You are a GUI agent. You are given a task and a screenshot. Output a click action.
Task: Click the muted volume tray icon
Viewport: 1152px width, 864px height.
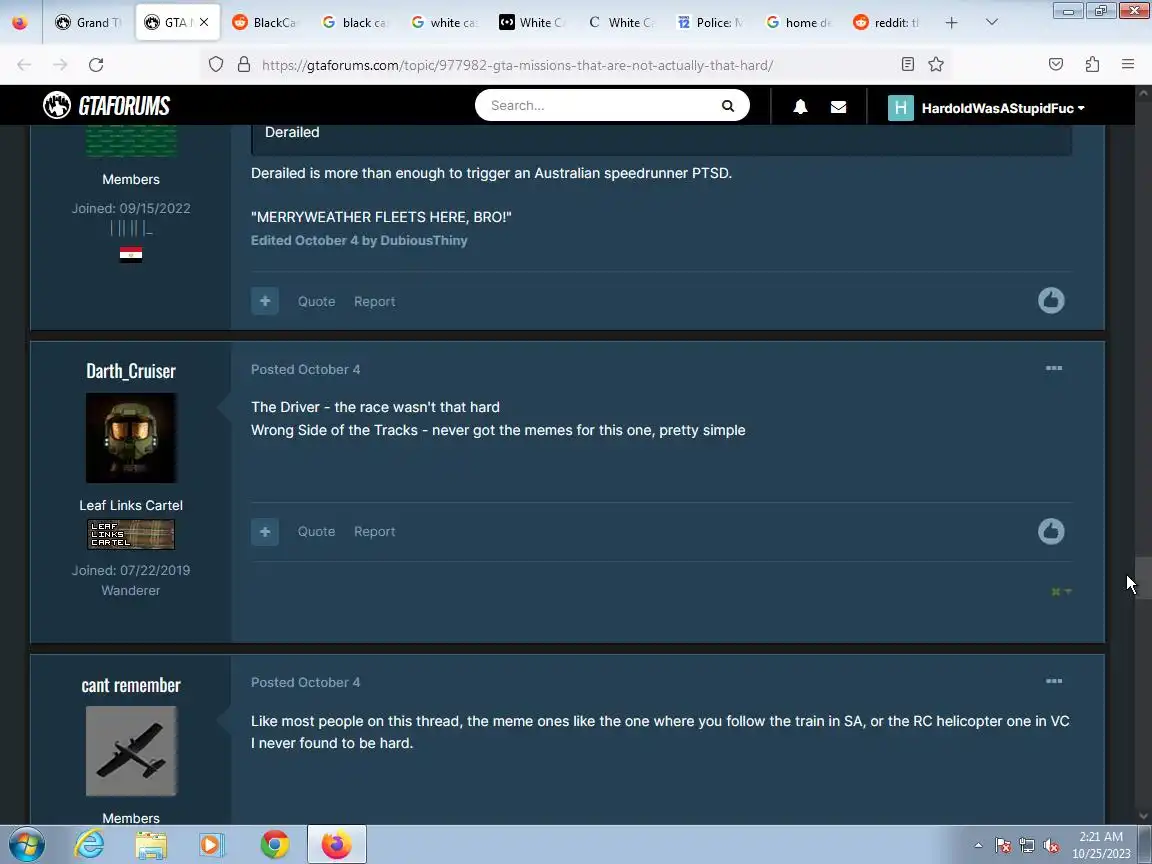point(1051,846)
